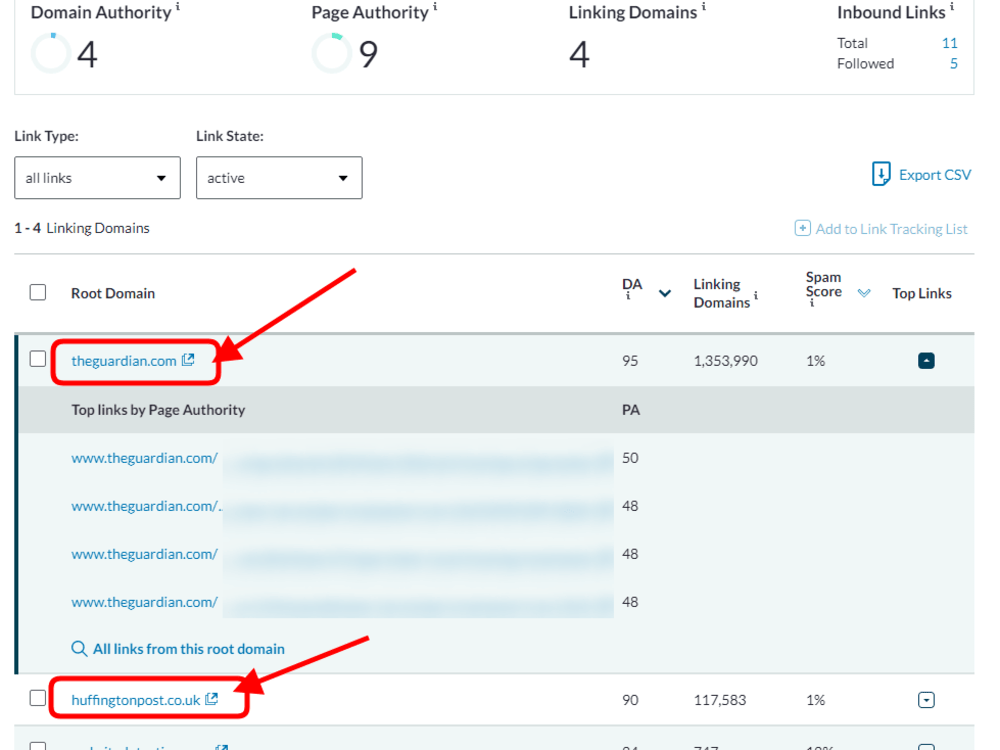Check the huffingtonpost.co.uk row checkbox

tap(38, 698)
